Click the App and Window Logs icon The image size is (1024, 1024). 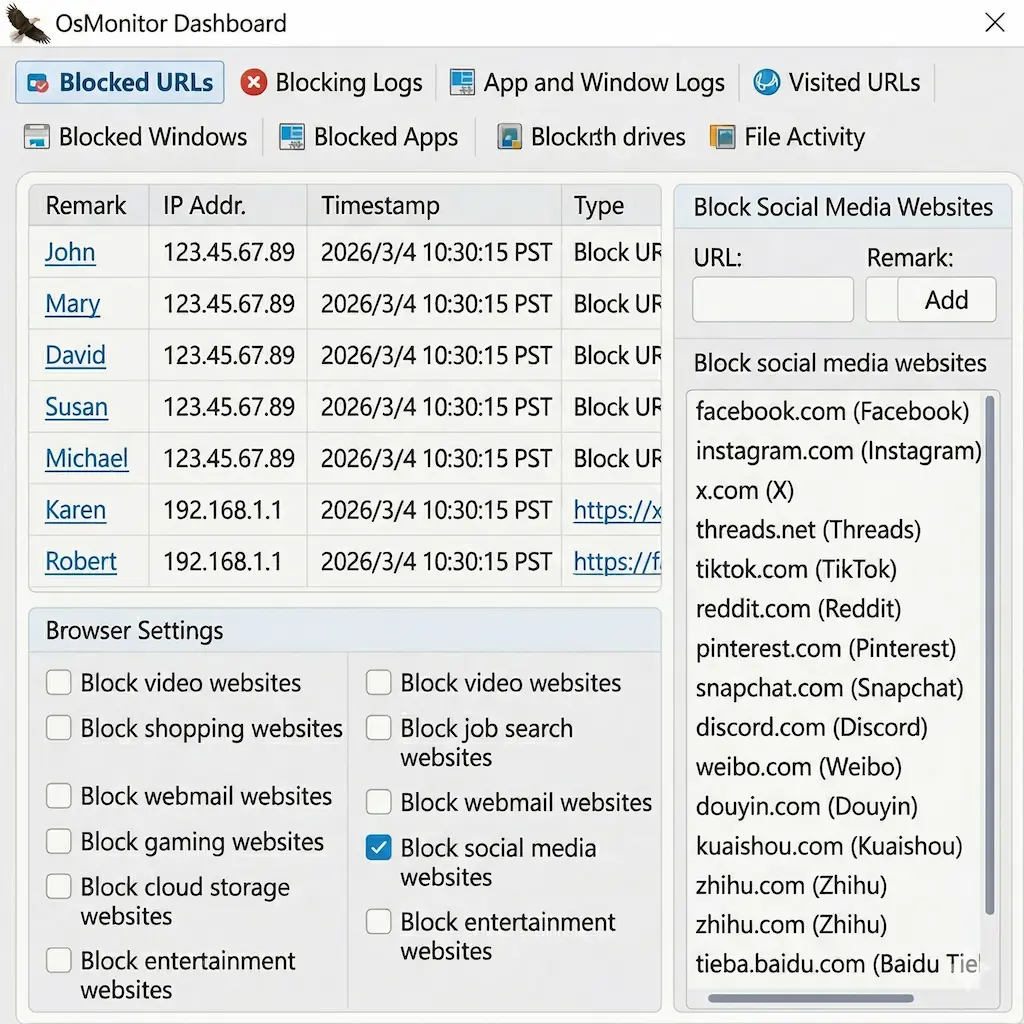[462, 83]
